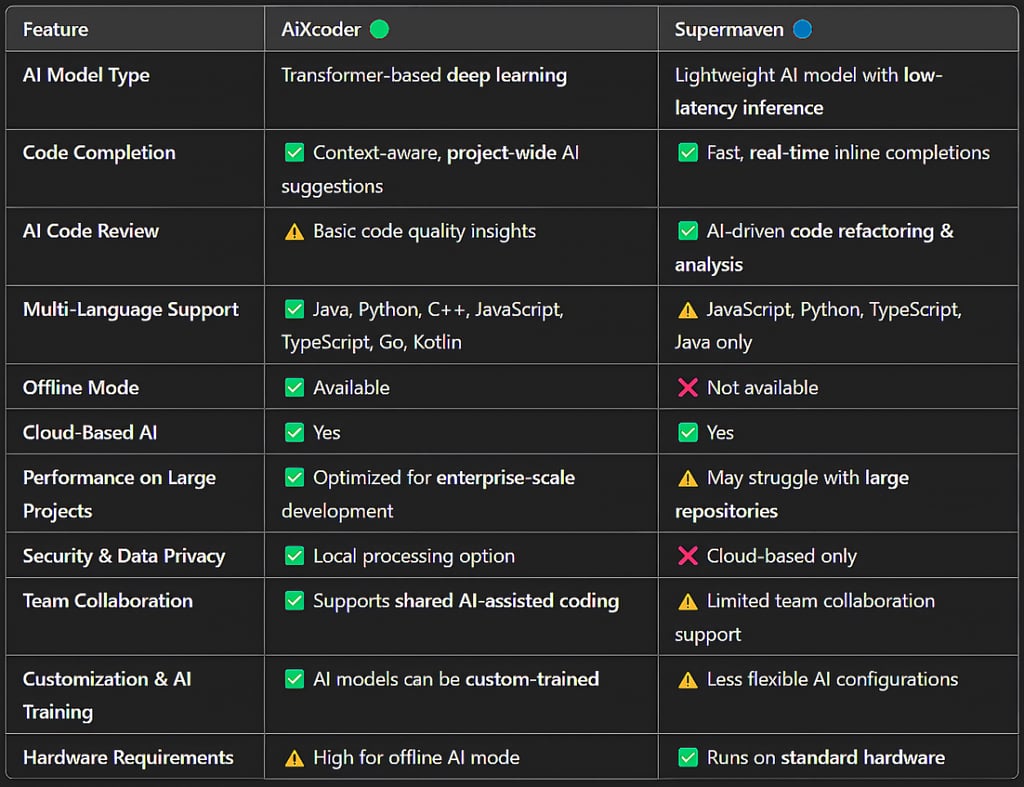Viewport: 1024px width, 787px height.
Task: Select the 'Feature' column header
Action: pos(56,29)
